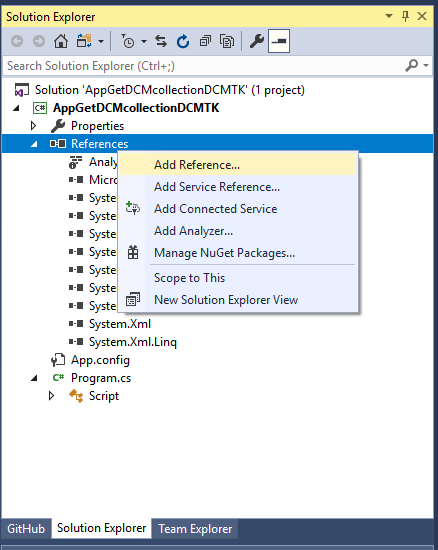Click the Pending Changes Filter clock icon

(x=128, y=41)
